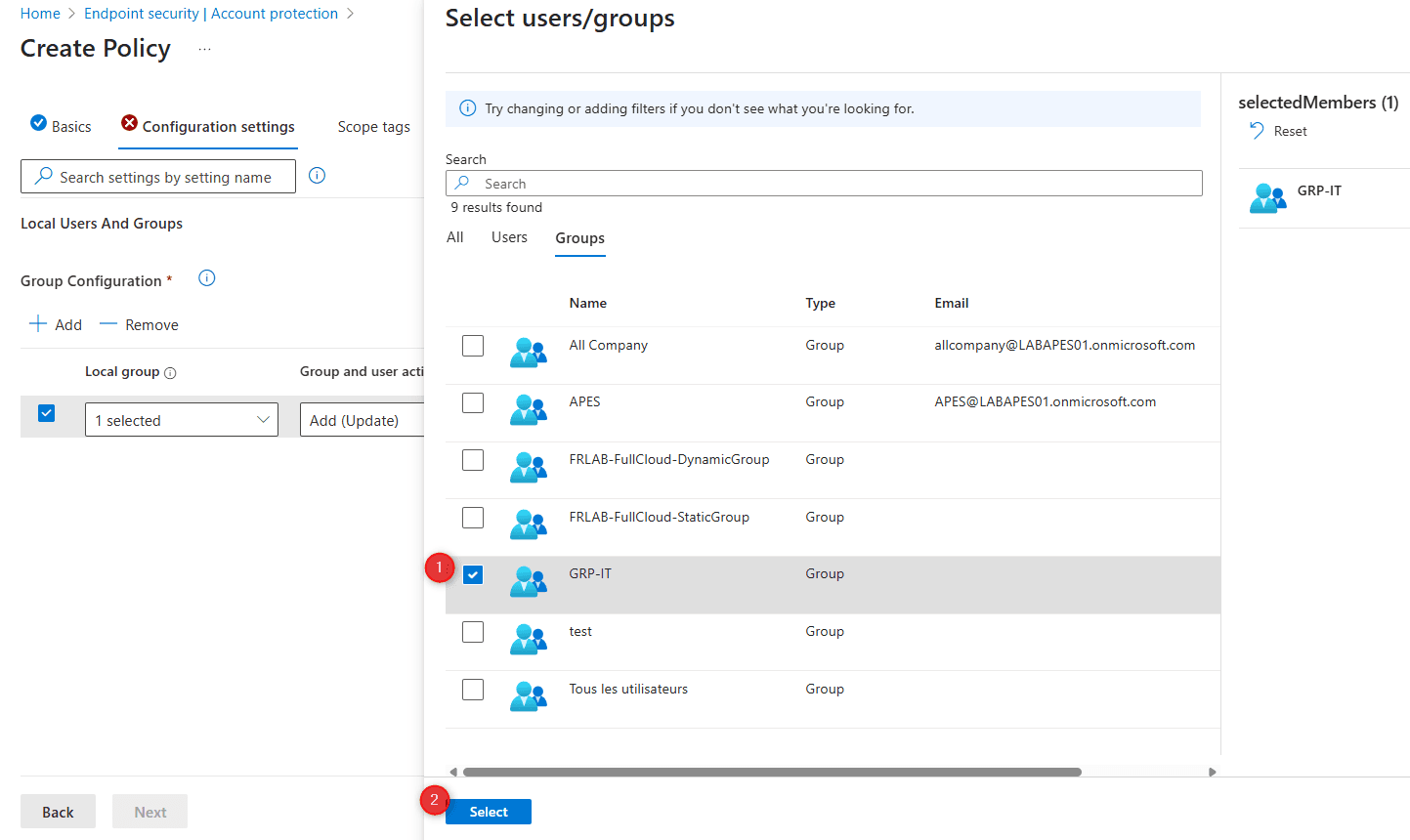The image size is (1410, 840).
Task: Click the Reset icon under selectedMembers
Action: [x=1257, y=131]
